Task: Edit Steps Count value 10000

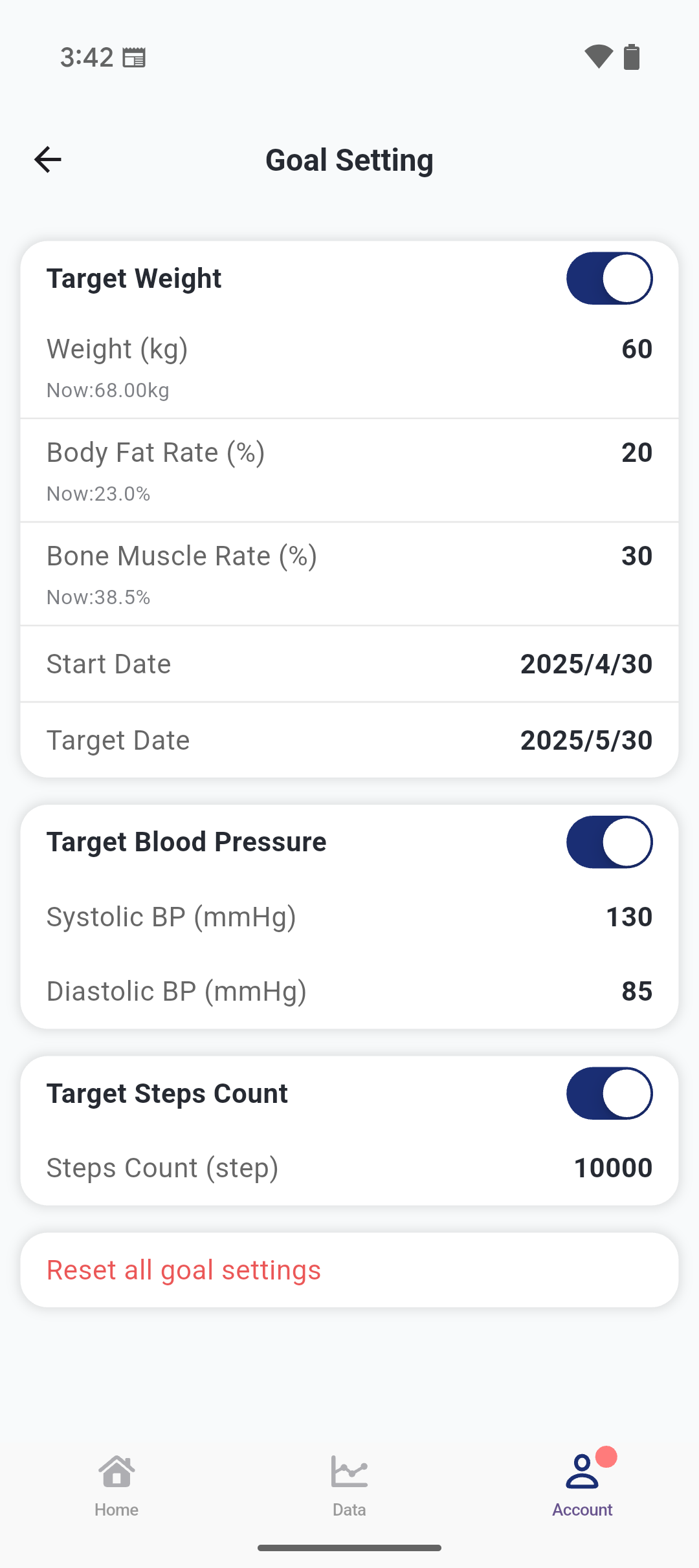Action: tap(613, 1168)
